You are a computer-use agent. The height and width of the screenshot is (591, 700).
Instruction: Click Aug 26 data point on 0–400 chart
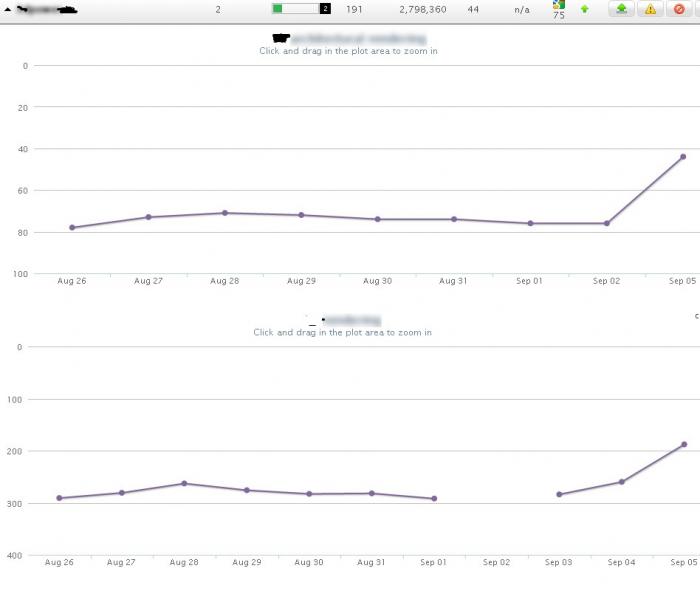point(59,498)
